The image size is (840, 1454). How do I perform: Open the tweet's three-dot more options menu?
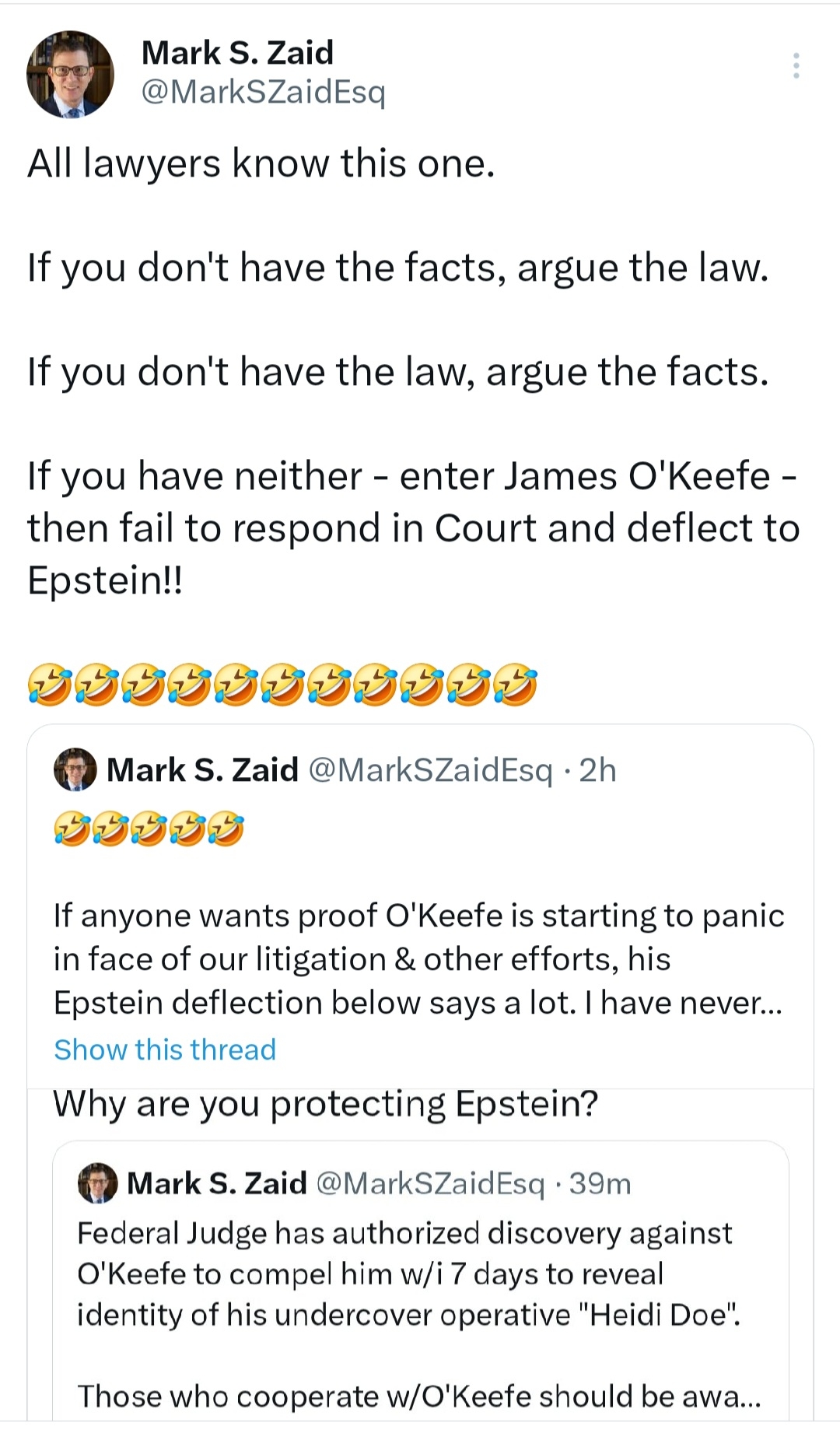tap(796, 66)
